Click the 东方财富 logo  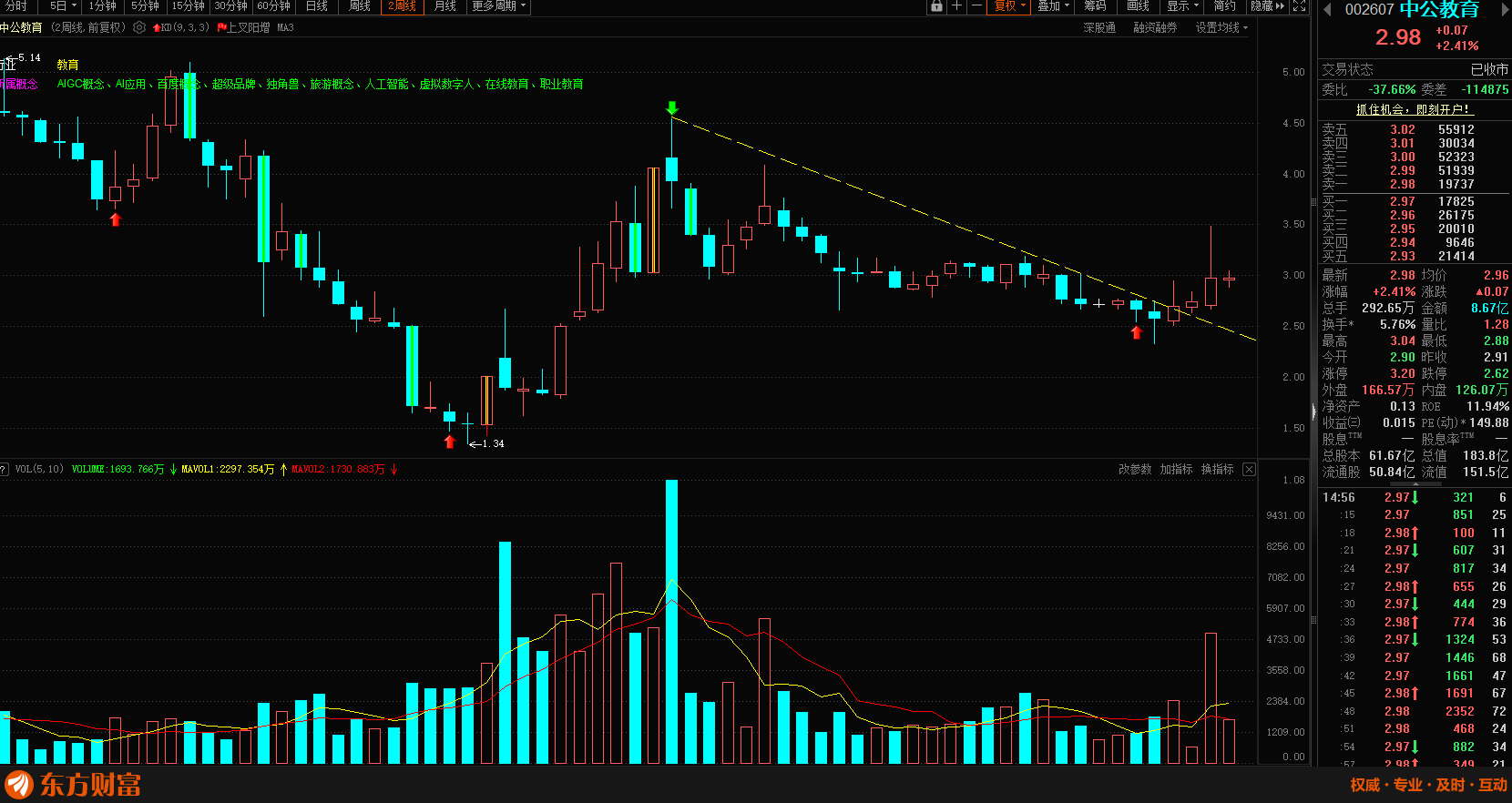[x=73, y=785]
